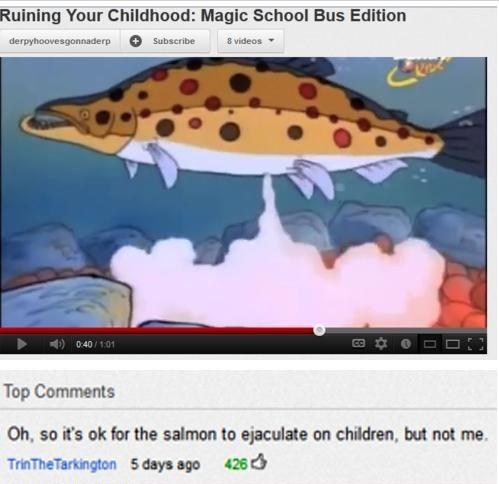Screen dimensions: 499x484
Task: Like the comment with the thumbs up icon
Action: click(x=259, y=462)
